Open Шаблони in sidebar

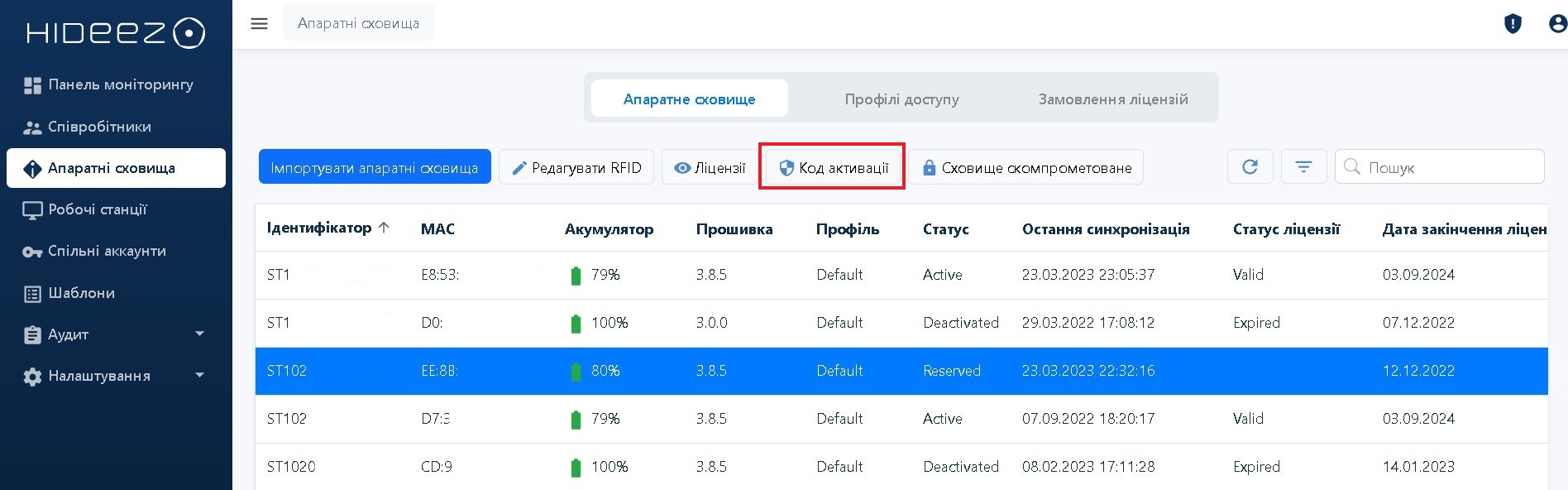pyautogui.click(x=81, y=293)
